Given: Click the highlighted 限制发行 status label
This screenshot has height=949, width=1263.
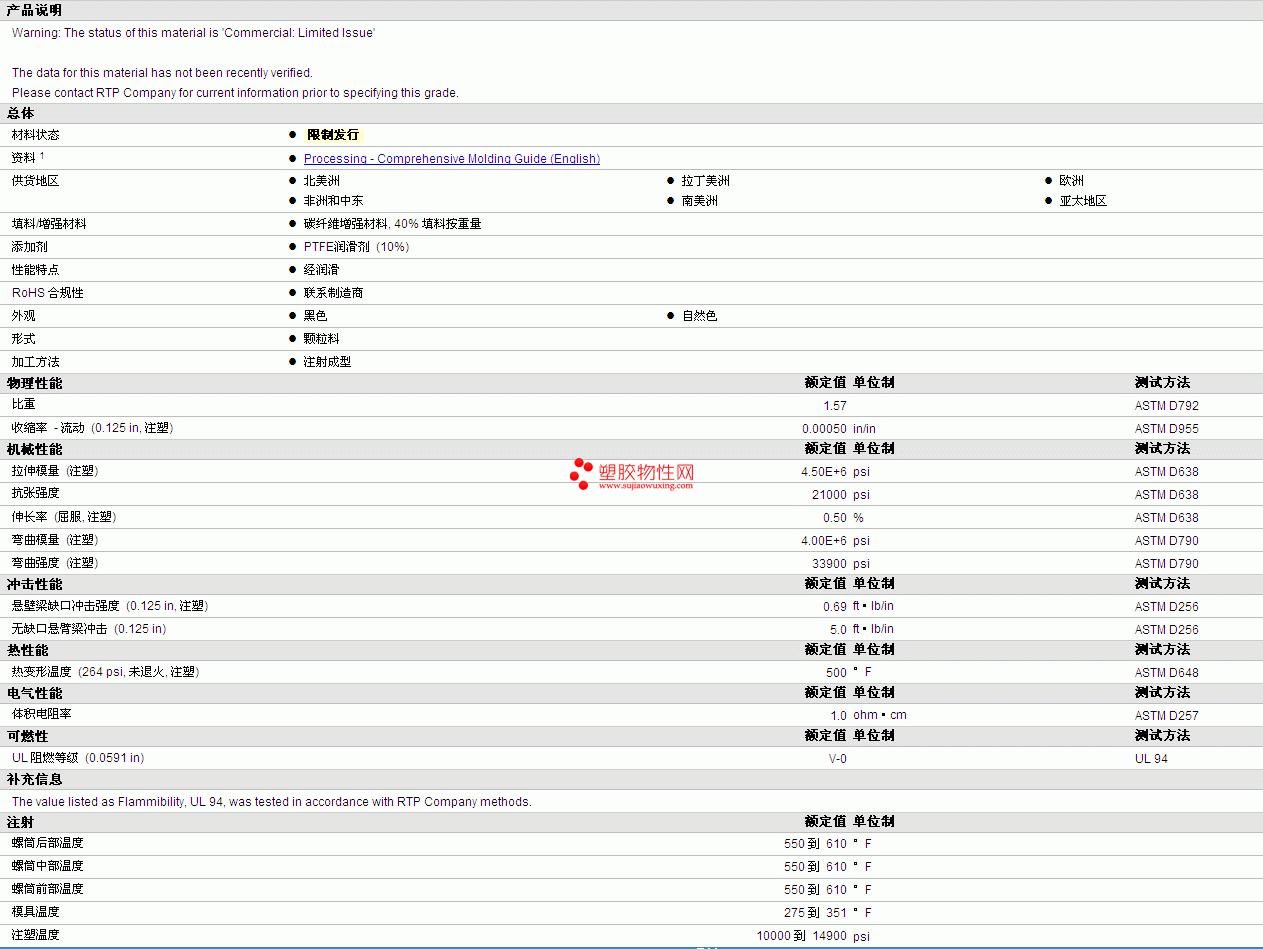Looking at the screenshot, I should (332, 135).
